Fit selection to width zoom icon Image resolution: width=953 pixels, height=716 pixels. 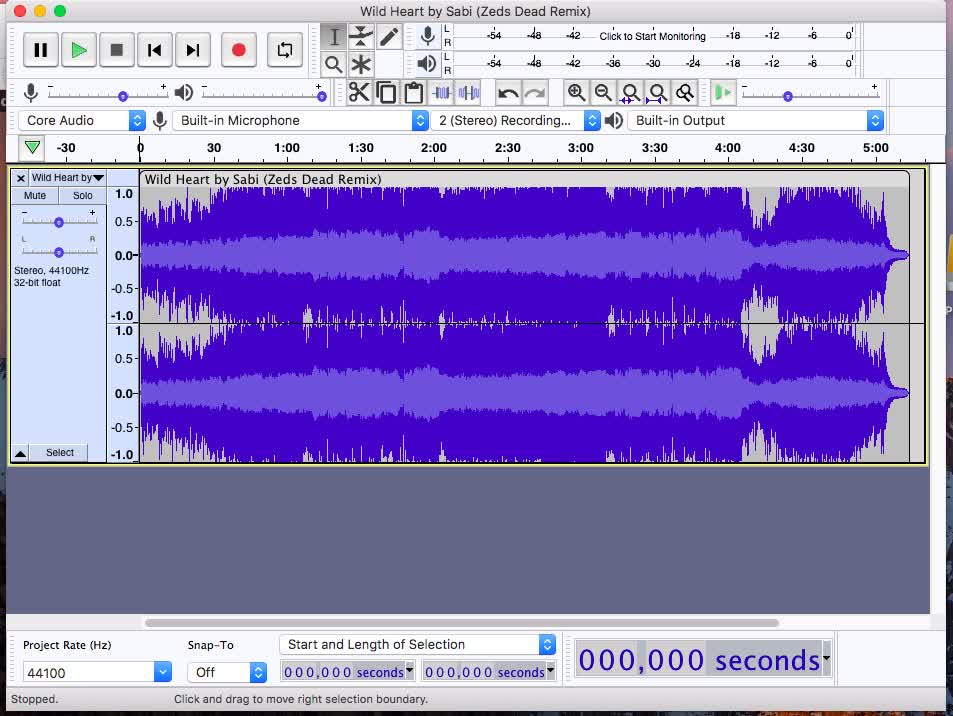(630, 93)
